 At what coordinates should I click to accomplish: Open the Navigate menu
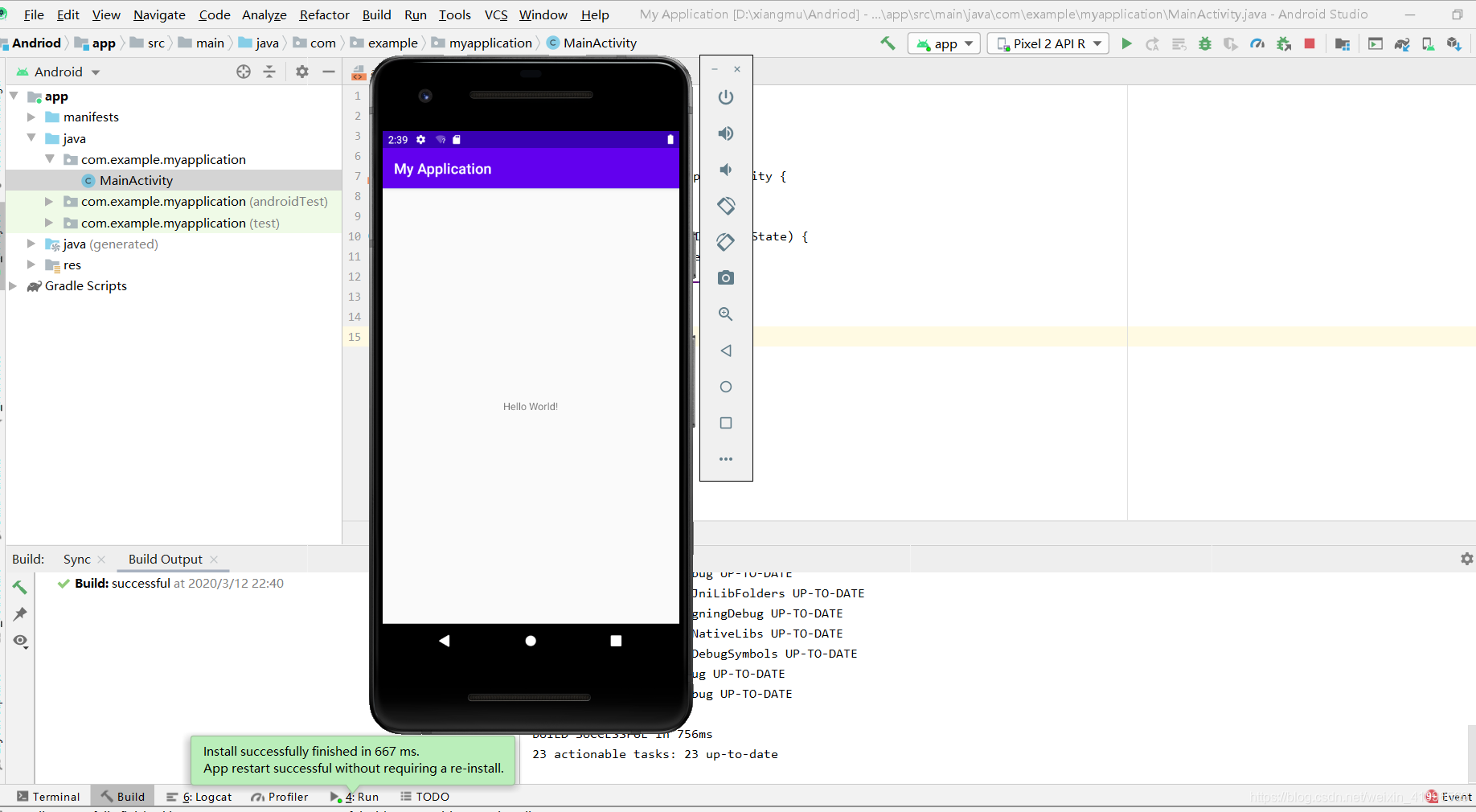coord(159,14)
